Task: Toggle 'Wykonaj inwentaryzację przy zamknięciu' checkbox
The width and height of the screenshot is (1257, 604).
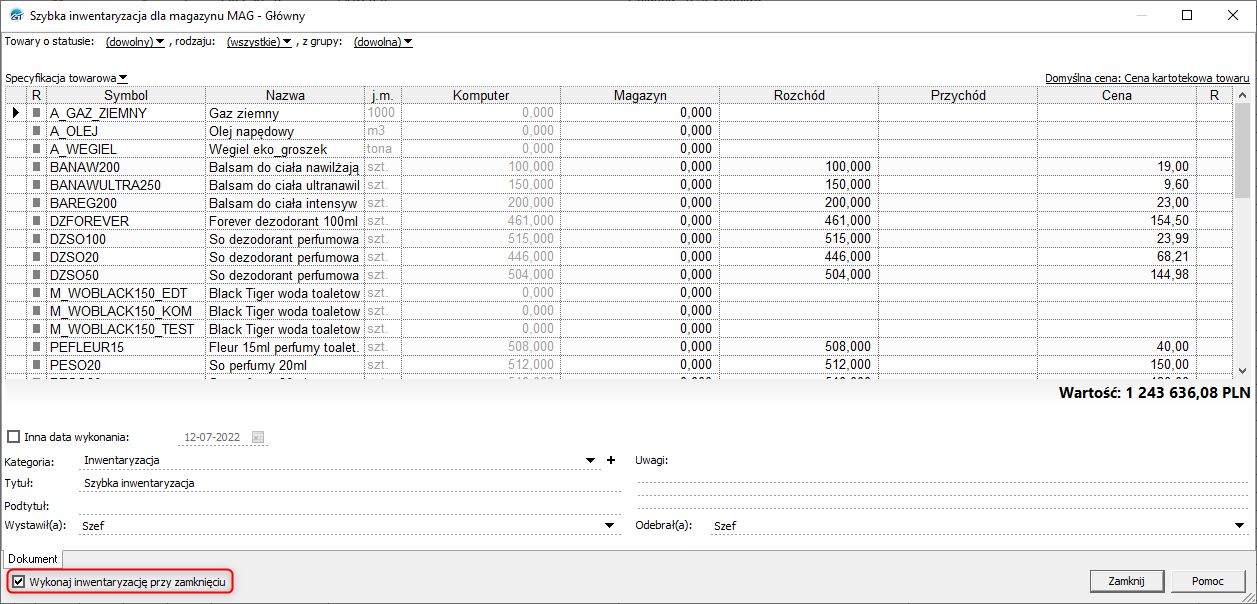Action: pos(19,581)
